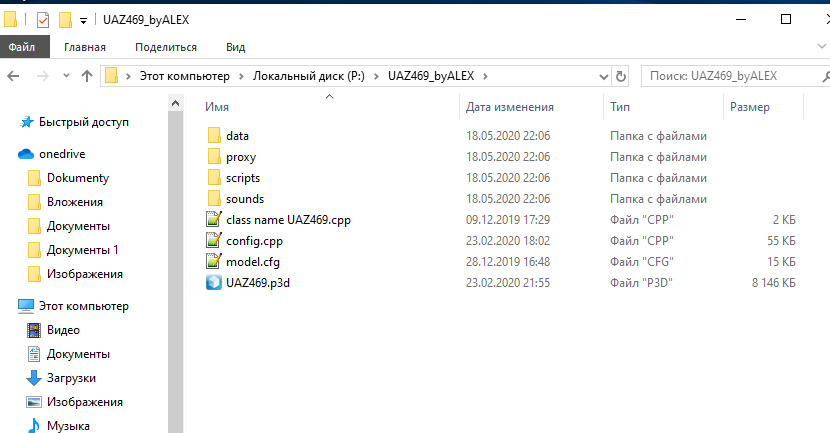Viewport: 830px width, 433px height.
Task: Open Музыка in the navigation pane
Action: coord(68,426)
